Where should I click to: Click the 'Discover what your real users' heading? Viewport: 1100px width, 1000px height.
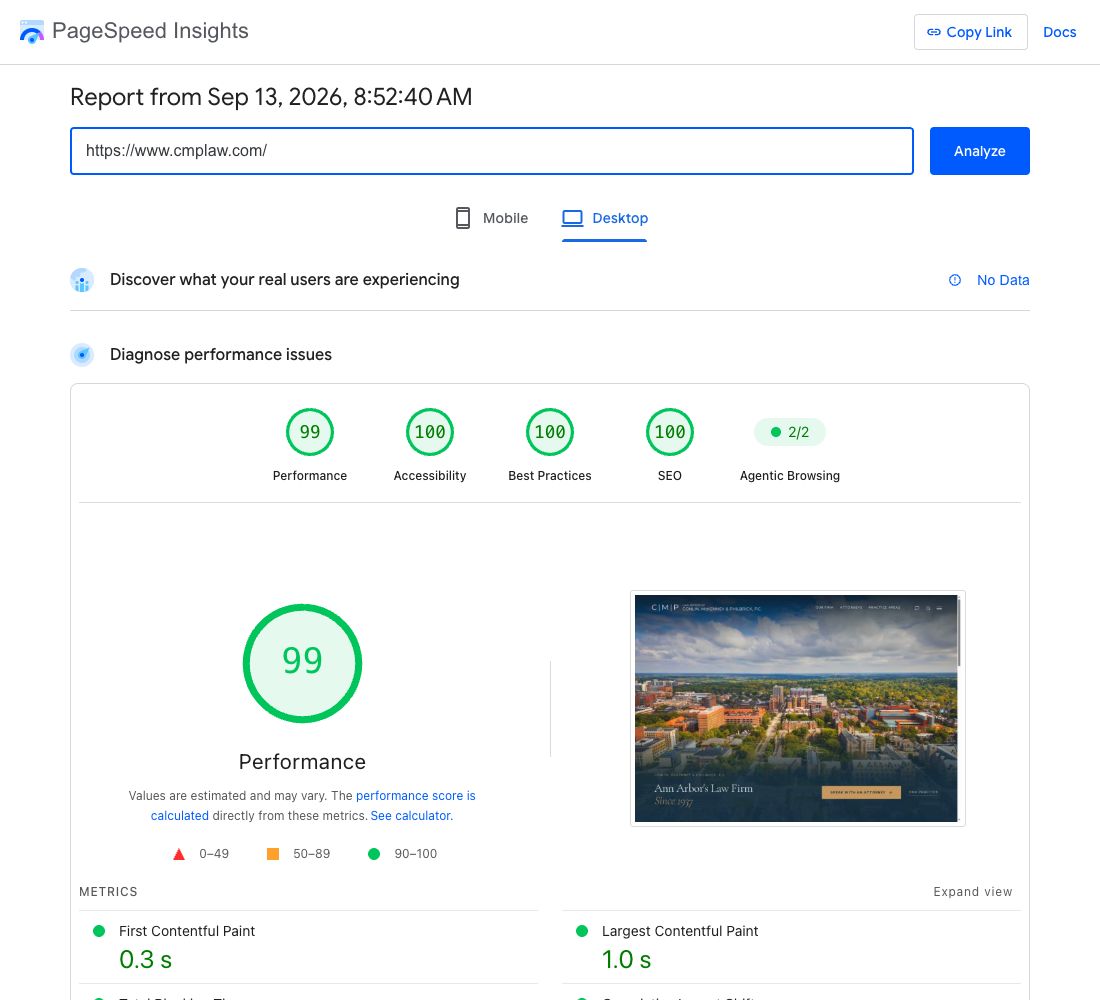285,280
